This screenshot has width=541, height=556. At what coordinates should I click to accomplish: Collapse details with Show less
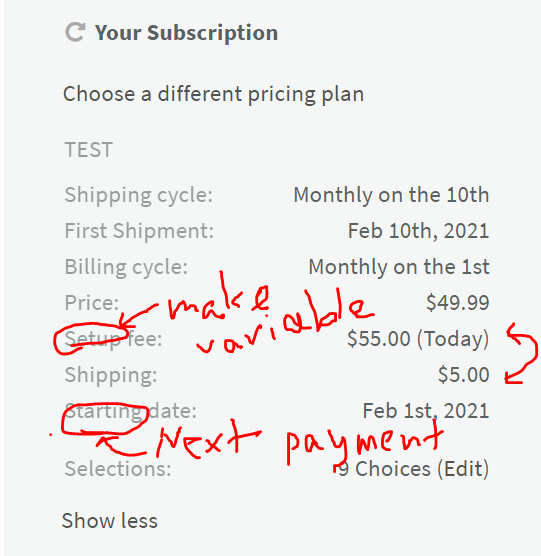110,521
